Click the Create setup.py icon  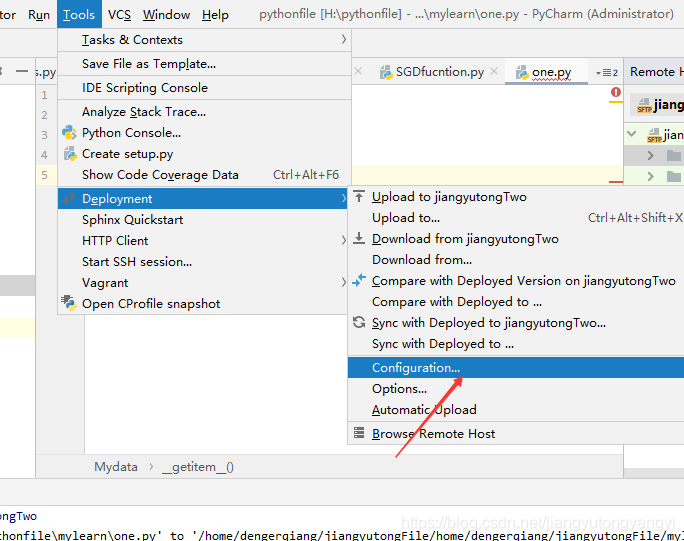69,154
